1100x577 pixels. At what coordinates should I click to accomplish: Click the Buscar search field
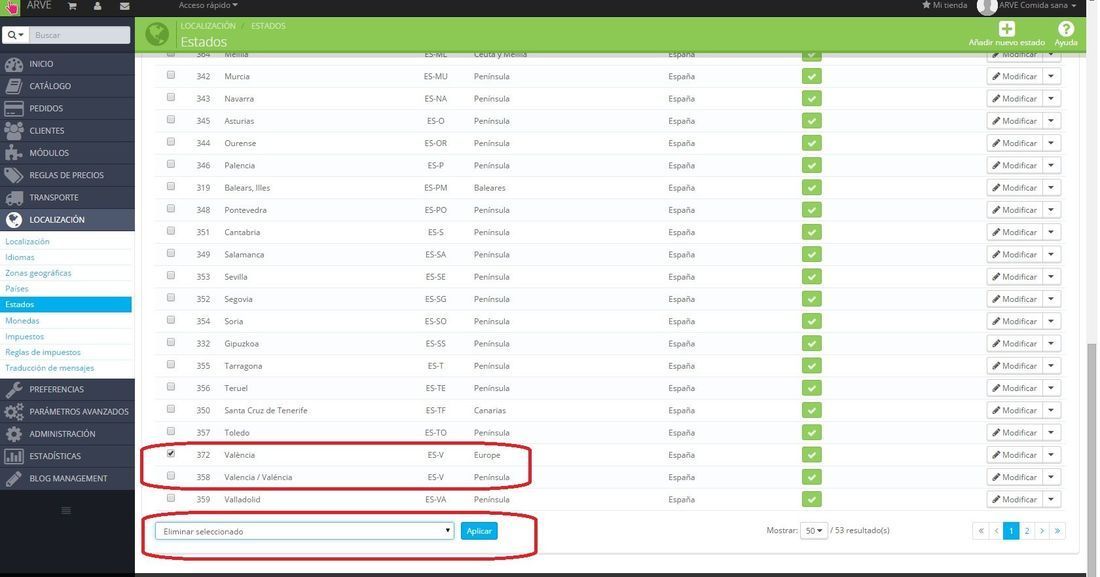(79, 35)
